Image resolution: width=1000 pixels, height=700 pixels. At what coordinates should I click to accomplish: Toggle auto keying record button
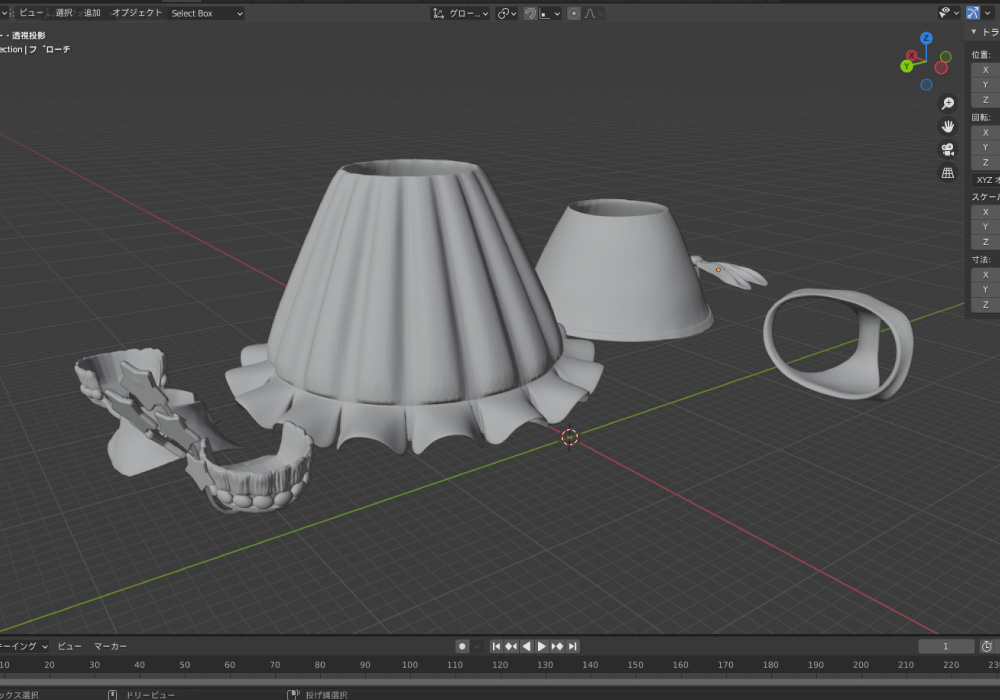coord(462,646)
